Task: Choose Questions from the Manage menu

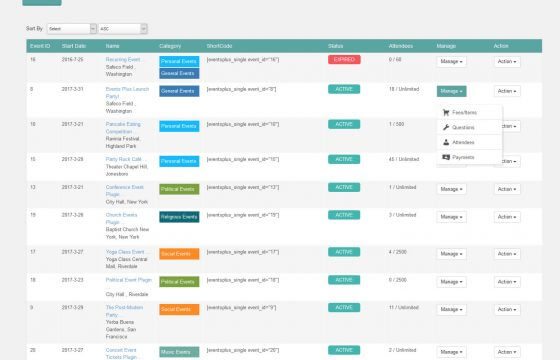Action: 470,128
